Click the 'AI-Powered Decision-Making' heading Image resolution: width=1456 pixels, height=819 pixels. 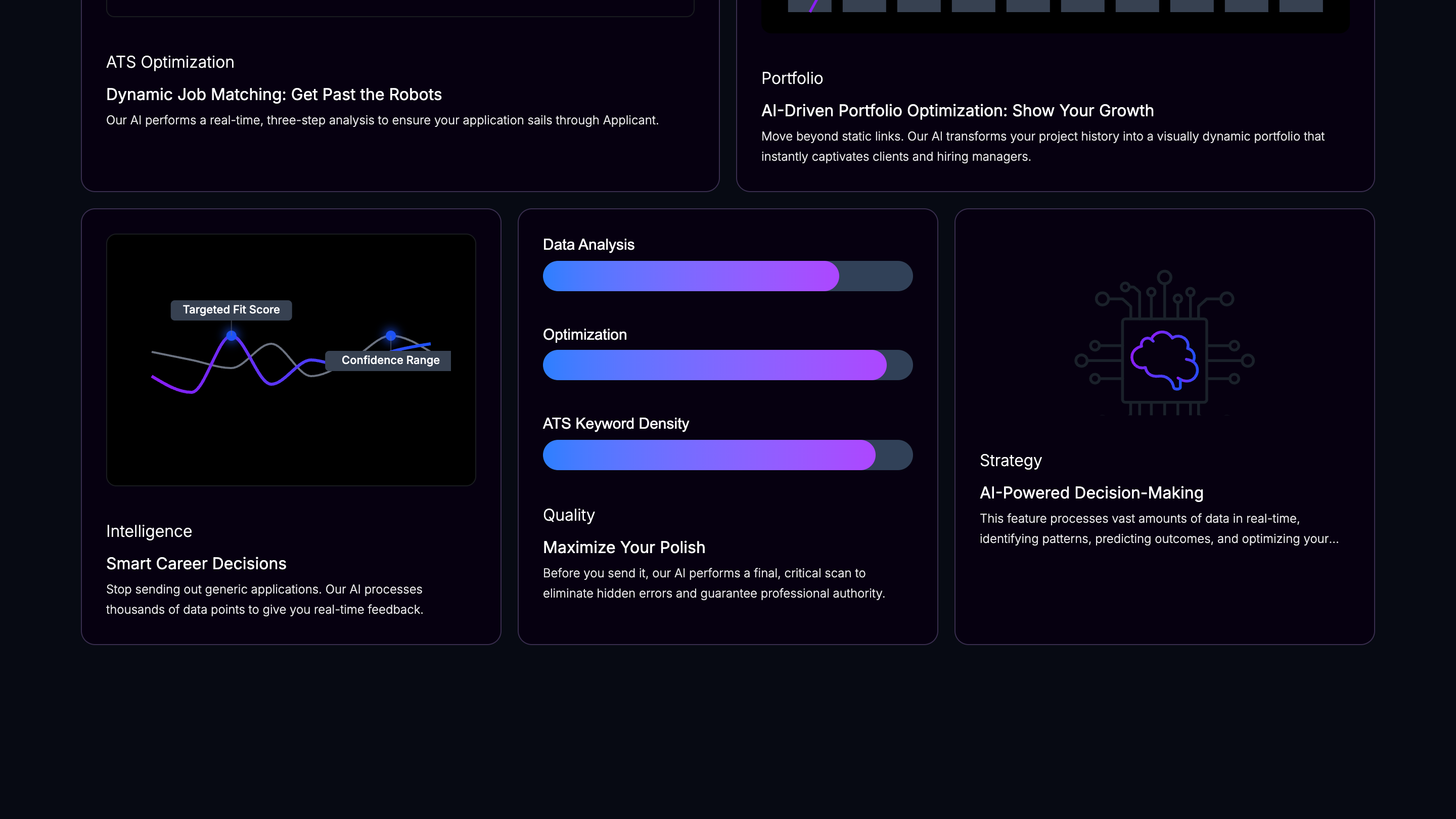[1091, 493]
